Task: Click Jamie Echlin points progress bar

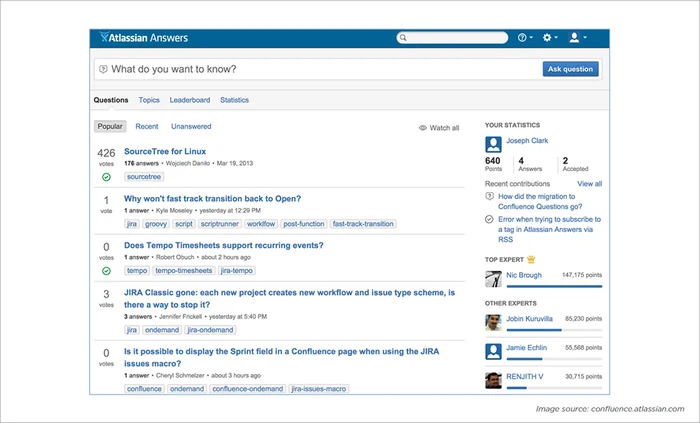Action: pyautogui.click(x=554, y=359)
